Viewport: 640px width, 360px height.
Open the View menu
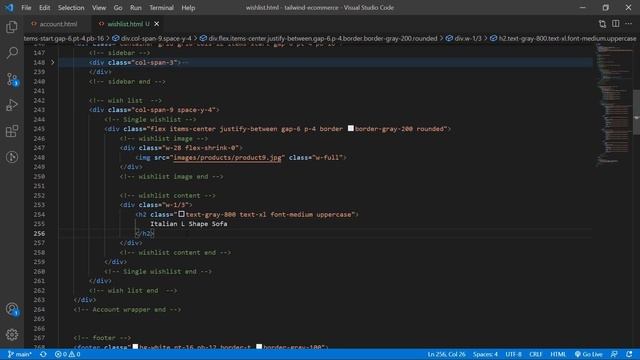(x=99, y=8)
